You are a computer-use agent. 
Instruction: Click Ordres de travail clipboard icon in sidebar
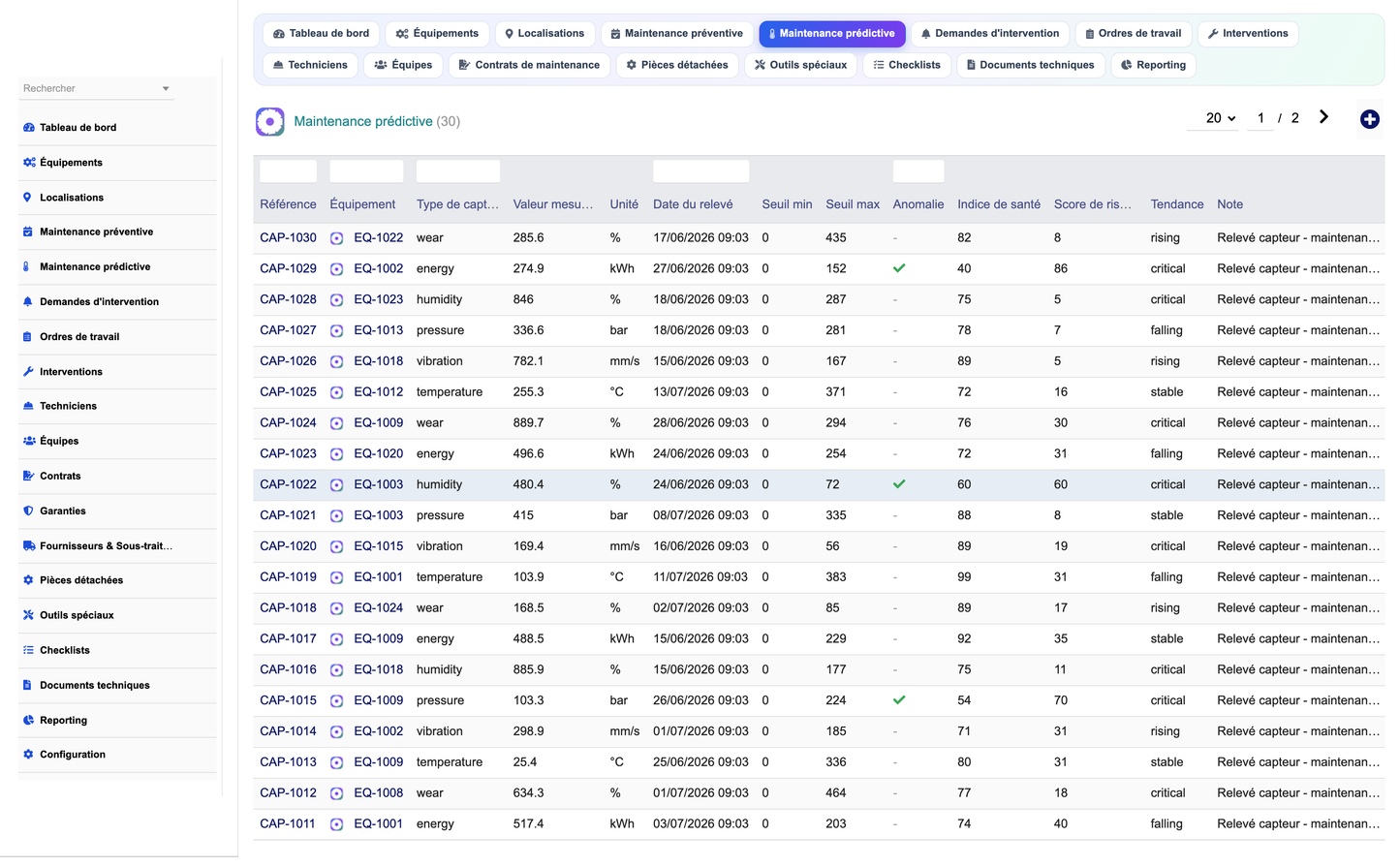(28, 337)
